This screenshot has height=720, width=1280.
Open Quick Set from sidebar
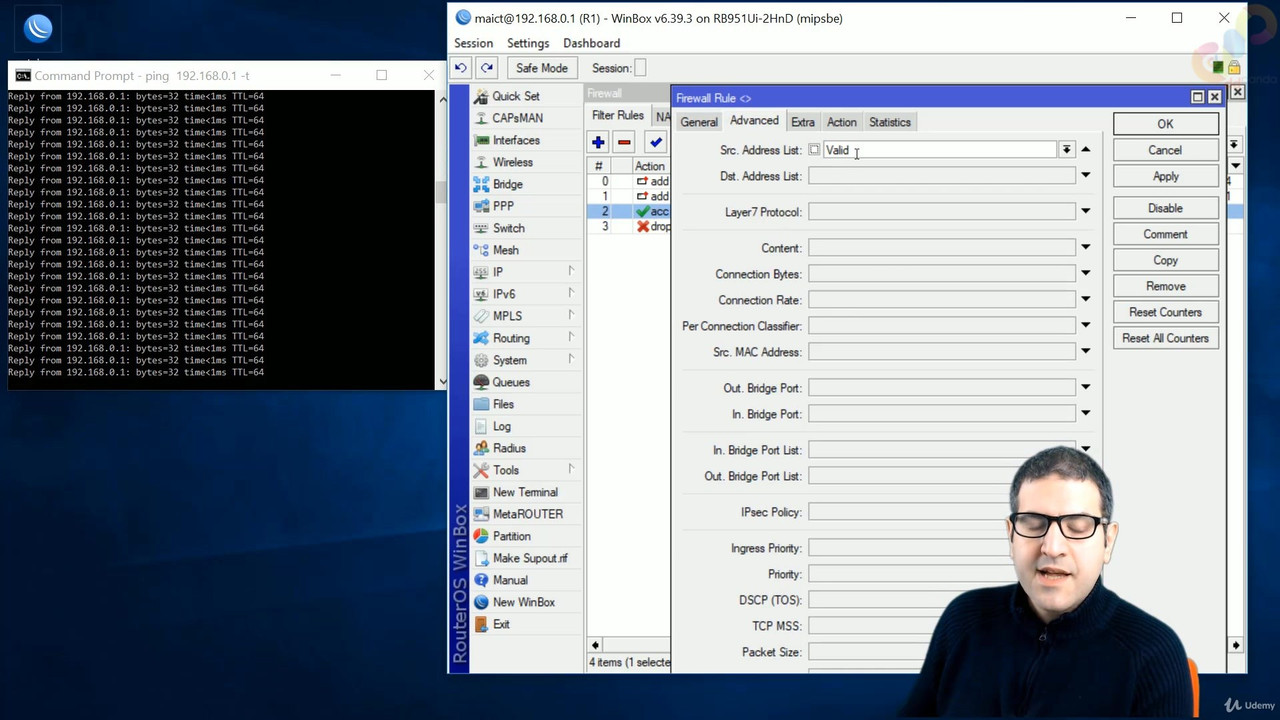[515, 96]
